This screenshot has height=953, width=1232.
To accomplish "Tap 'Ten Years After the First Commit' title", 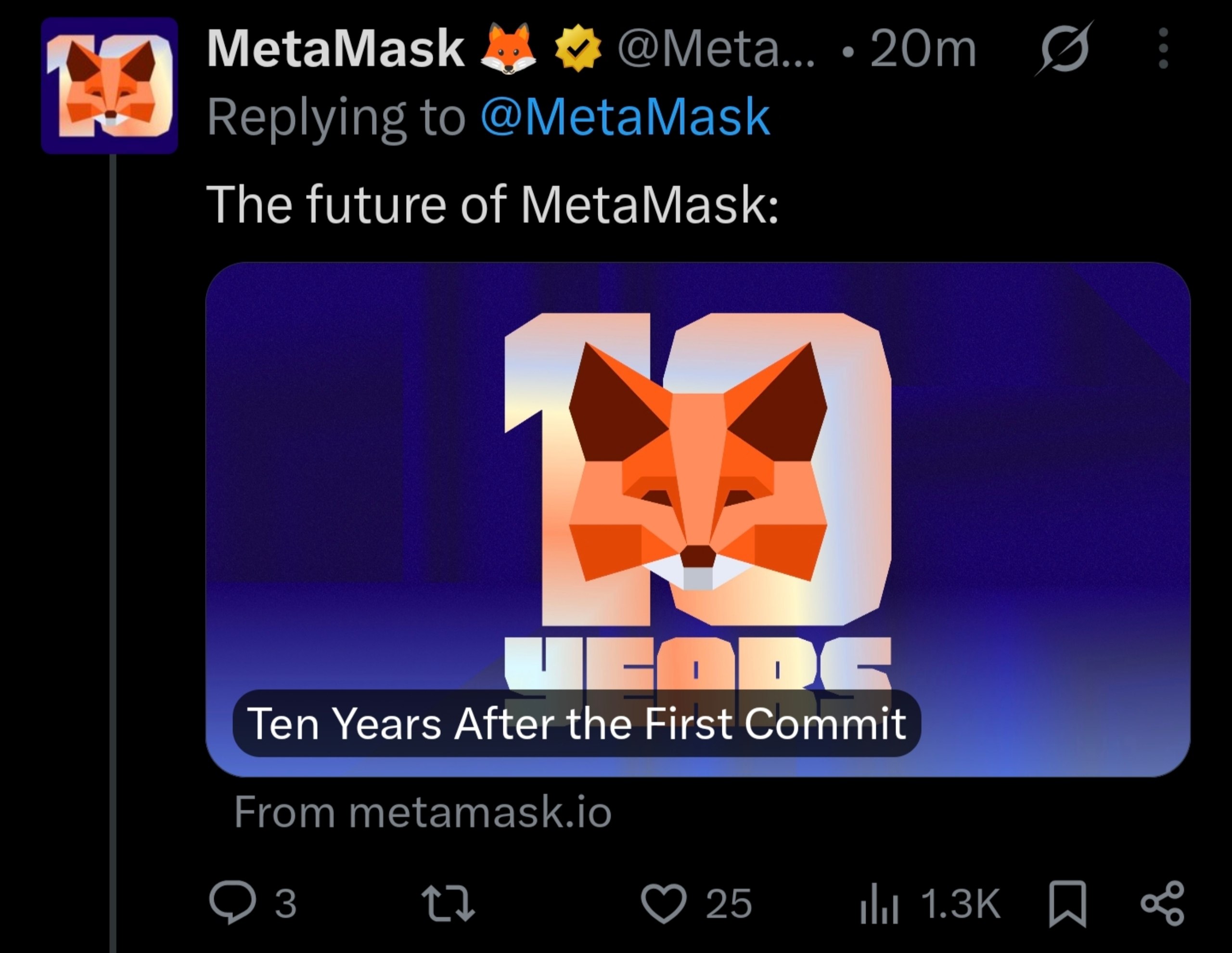I will click(x=577, y=724).
